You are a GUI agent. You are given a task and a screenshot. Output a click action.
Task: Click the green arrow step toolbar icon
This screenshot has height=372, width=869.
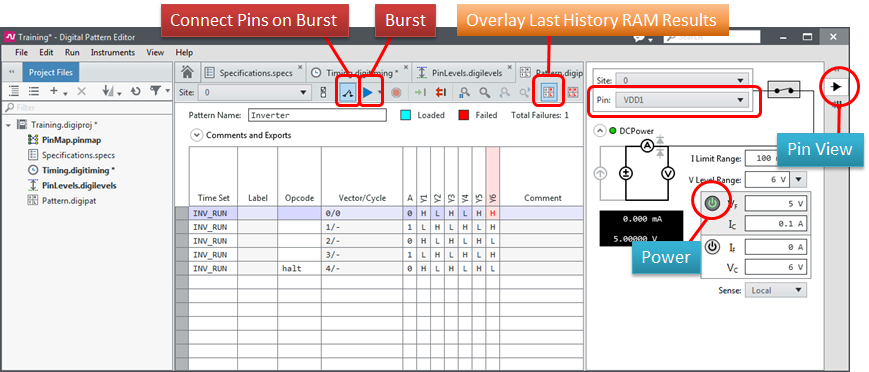421,93
